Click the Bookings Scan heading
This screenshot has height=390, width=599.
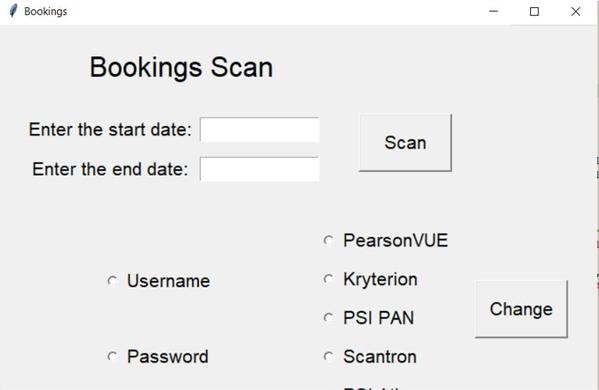point(181,67)
